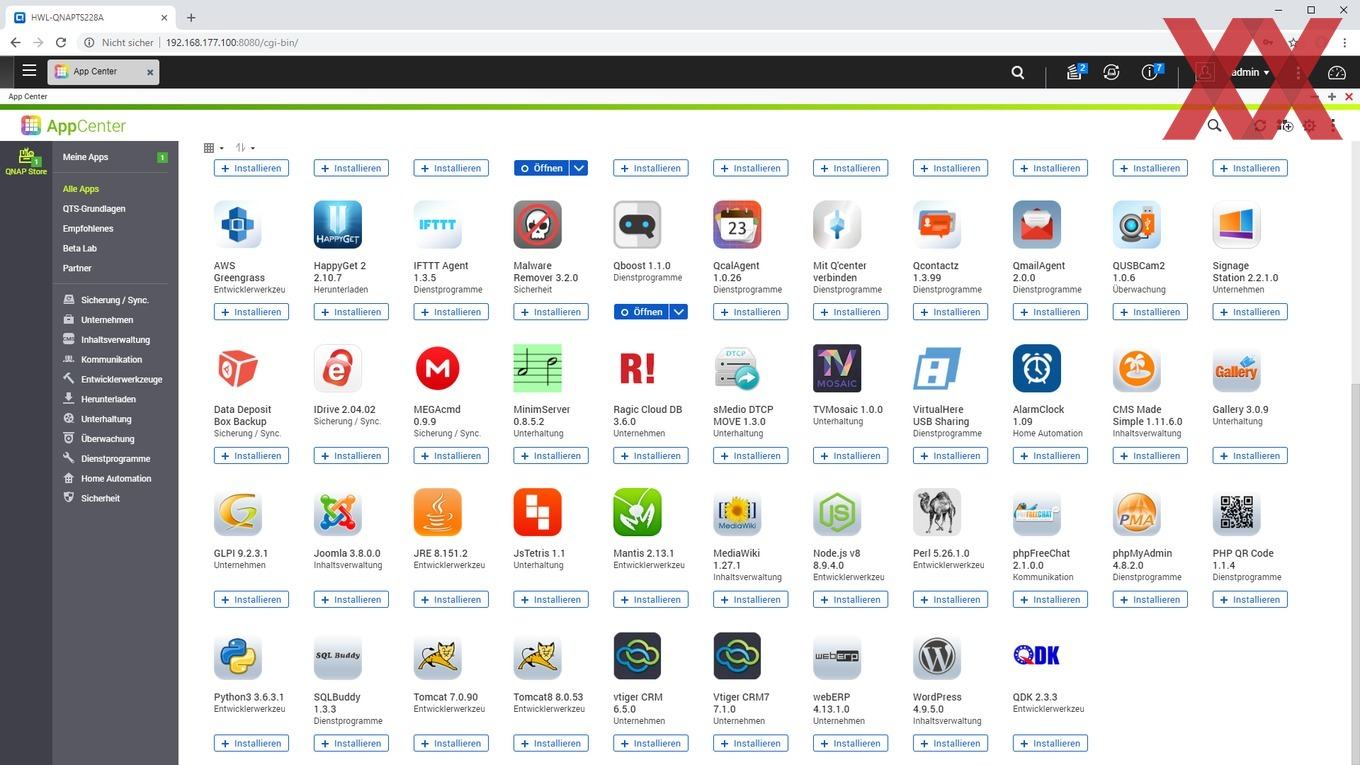Select the Ragic Cloud DB icon
The image size is (1360, 765).
(x=638, y=368)
